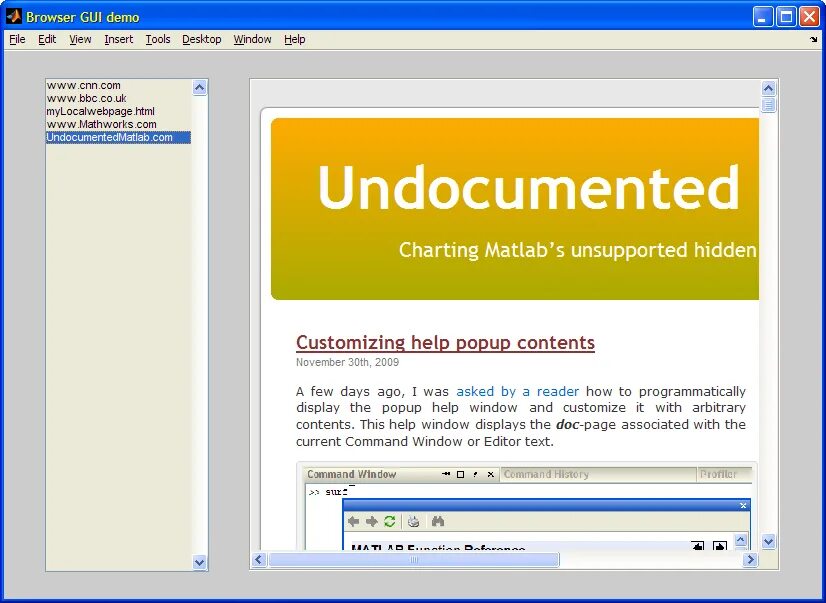Click the previous-page arrow in function reference
Screen dimensions: 826x603
(698, 546)
